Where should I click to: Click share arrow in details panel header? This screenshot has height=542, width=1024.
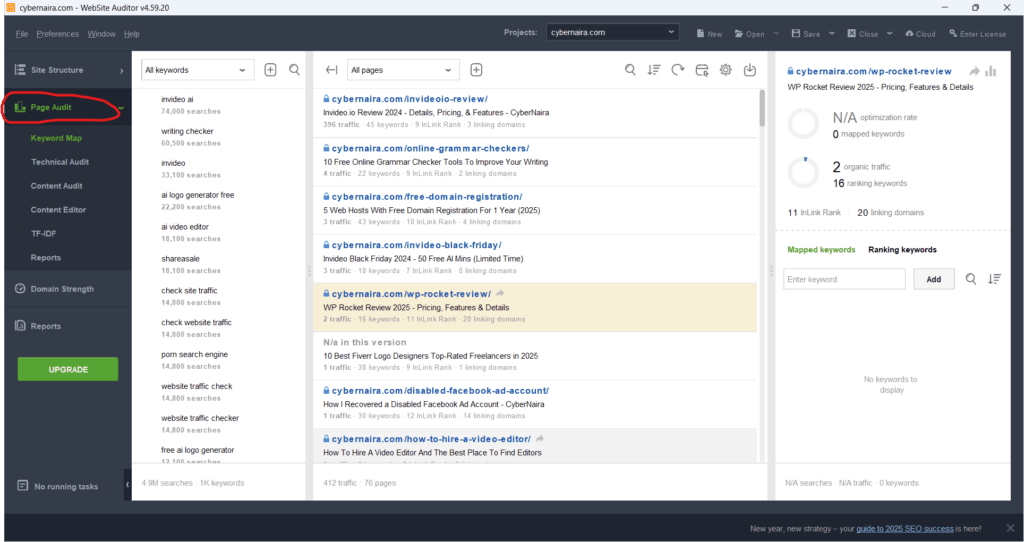[x=974, y=71]
